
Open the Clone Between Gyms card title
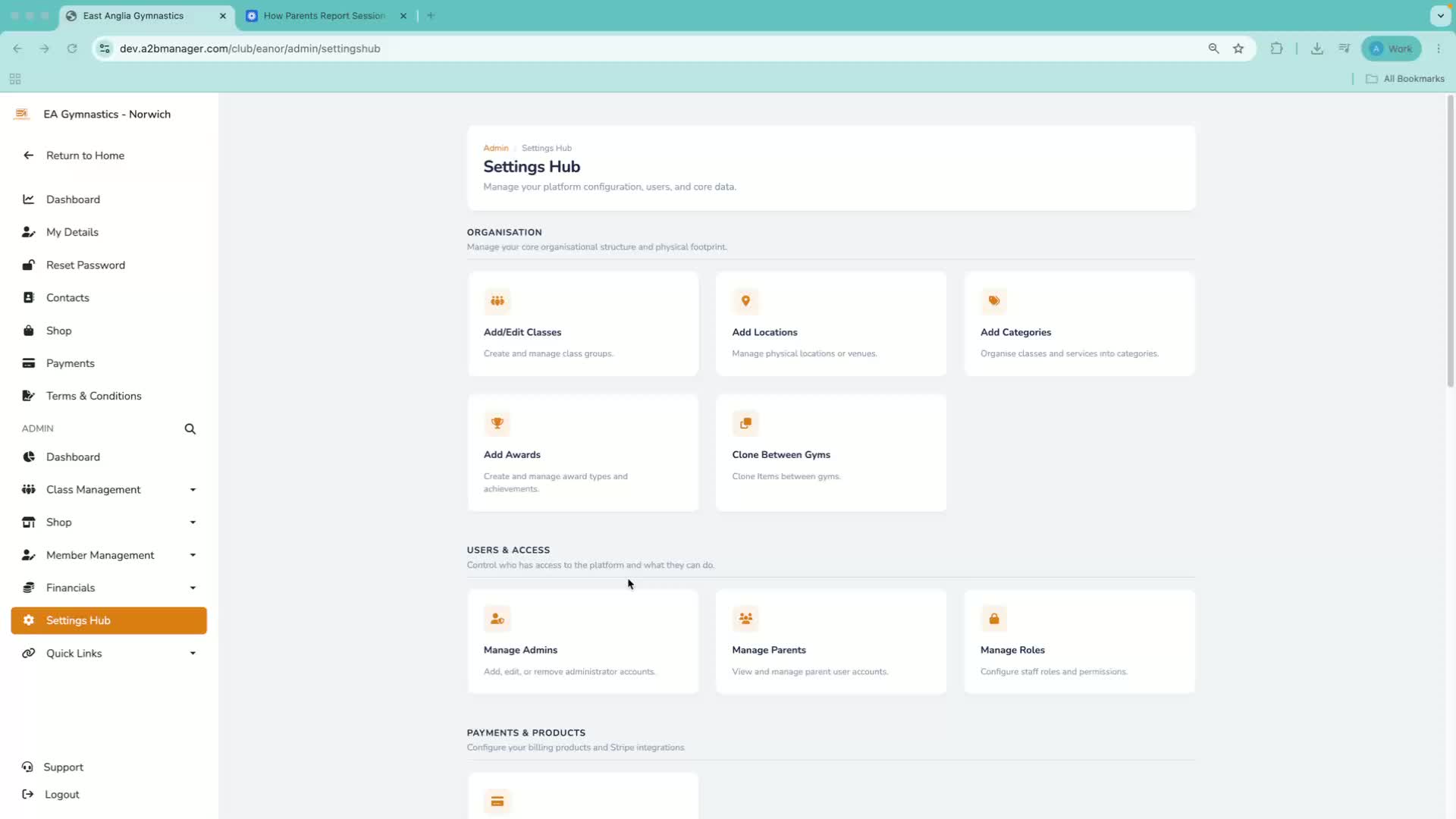[781, 455]
